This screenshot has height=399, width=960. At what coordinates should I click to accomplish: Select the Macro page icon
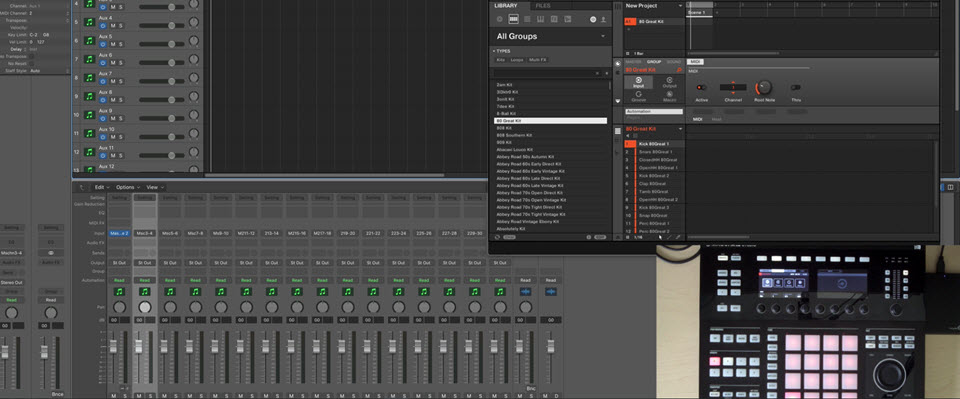pyautogui.click(x=669, y=96)
